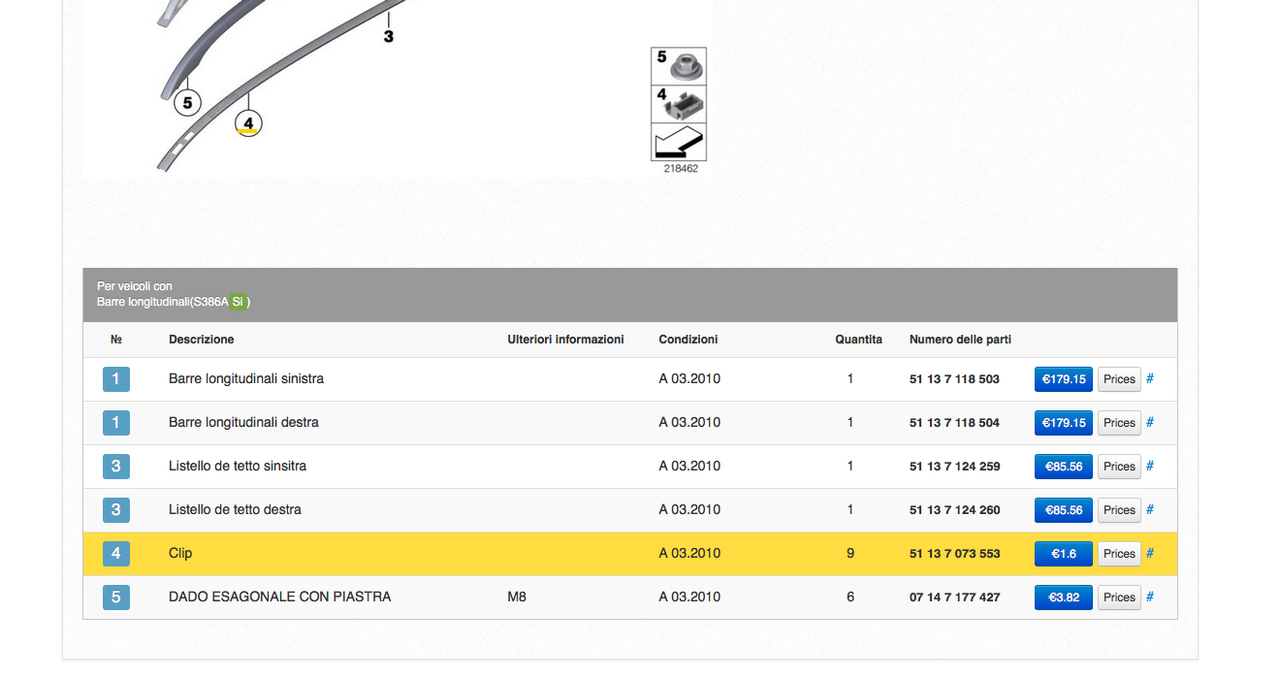The height and width of the screenshot is (683, 1280).
Task: Click quantity 9 in the Clip row
Action: tap(850, 553)
